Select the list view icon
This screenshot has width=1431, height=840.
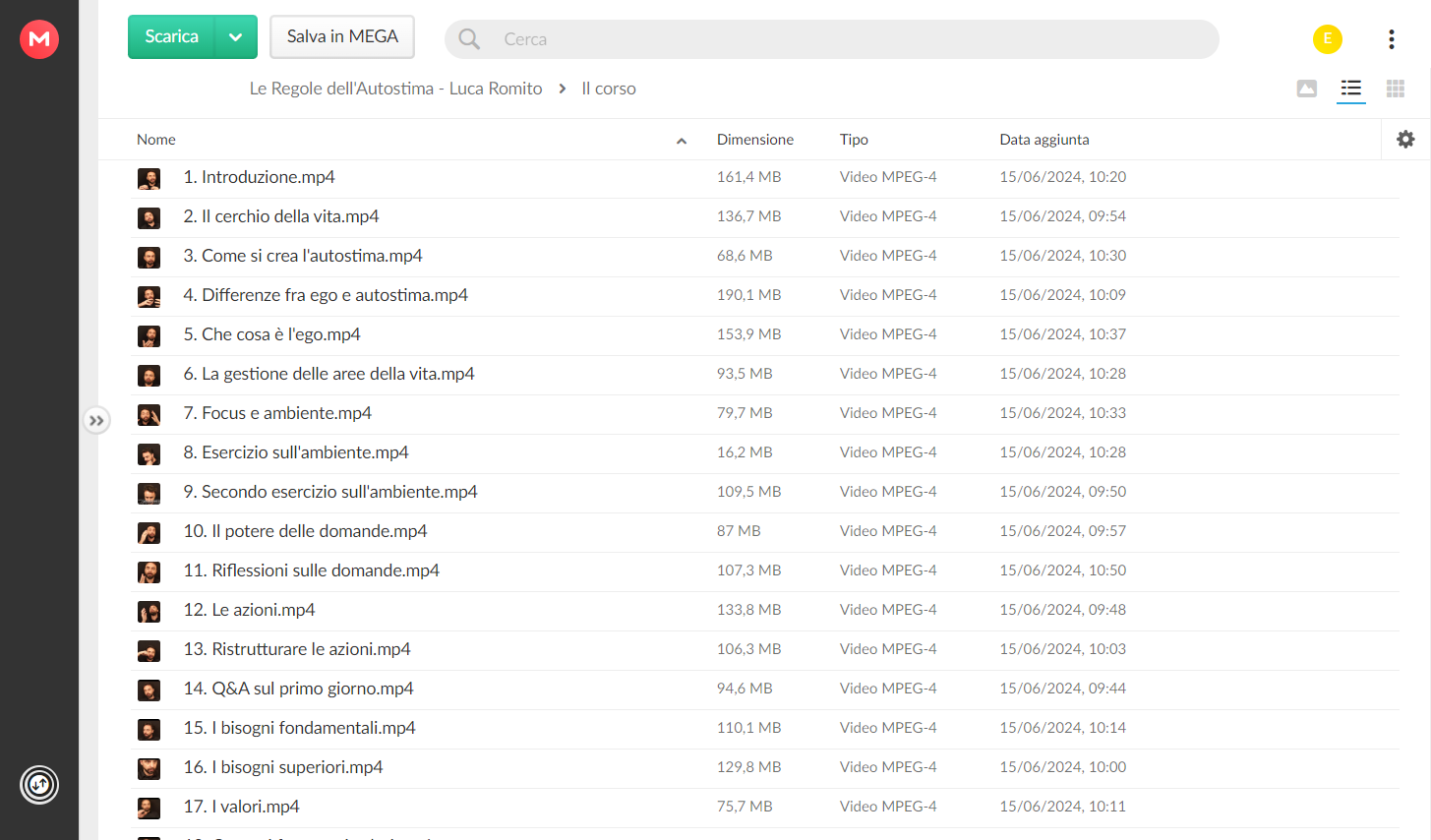click(1351, 89)
